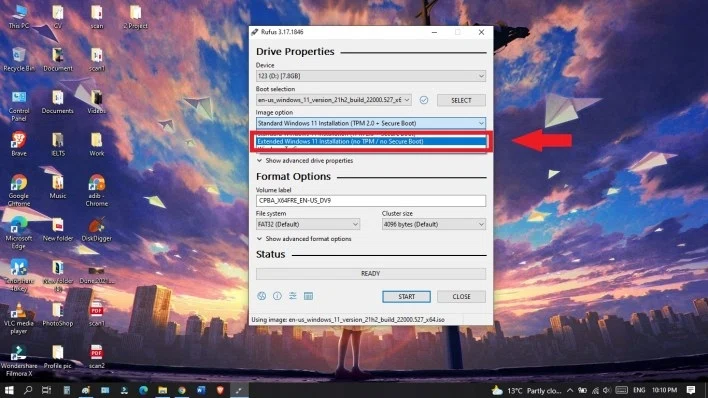This screenshot has height=398, width=708.
Task: Click the Rufus About info icon
Action: pos(277,296)
